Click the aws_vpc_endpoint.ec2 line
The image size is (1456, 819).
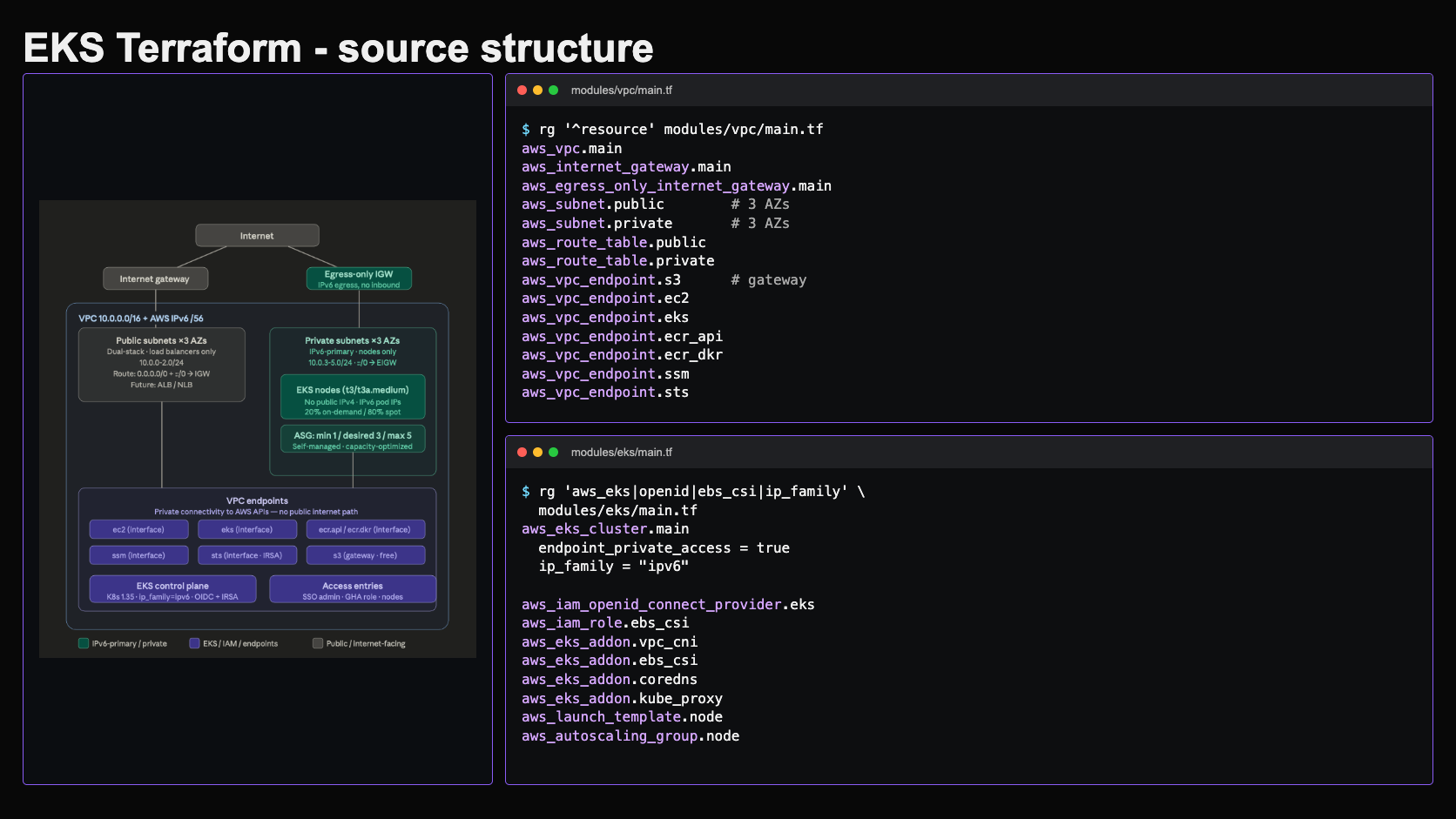605,298
